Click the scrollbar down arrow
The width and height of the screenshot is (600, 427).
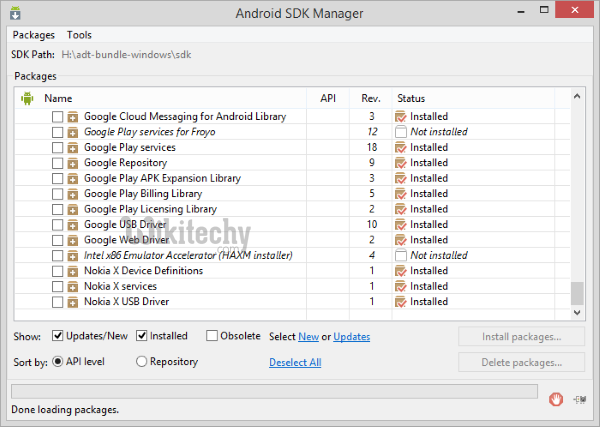click(x=577, y=313)
